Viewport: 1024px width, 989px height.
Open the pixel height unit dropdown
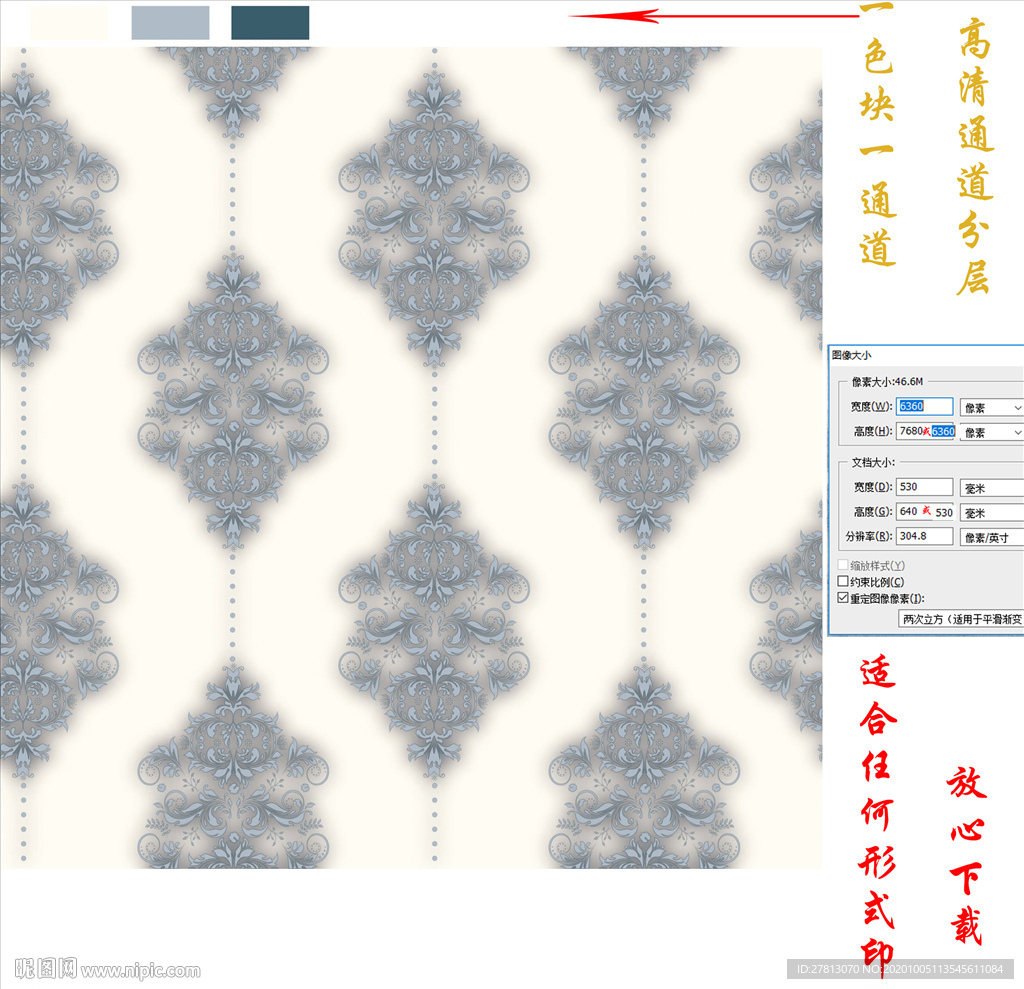[x=991, y=432]
